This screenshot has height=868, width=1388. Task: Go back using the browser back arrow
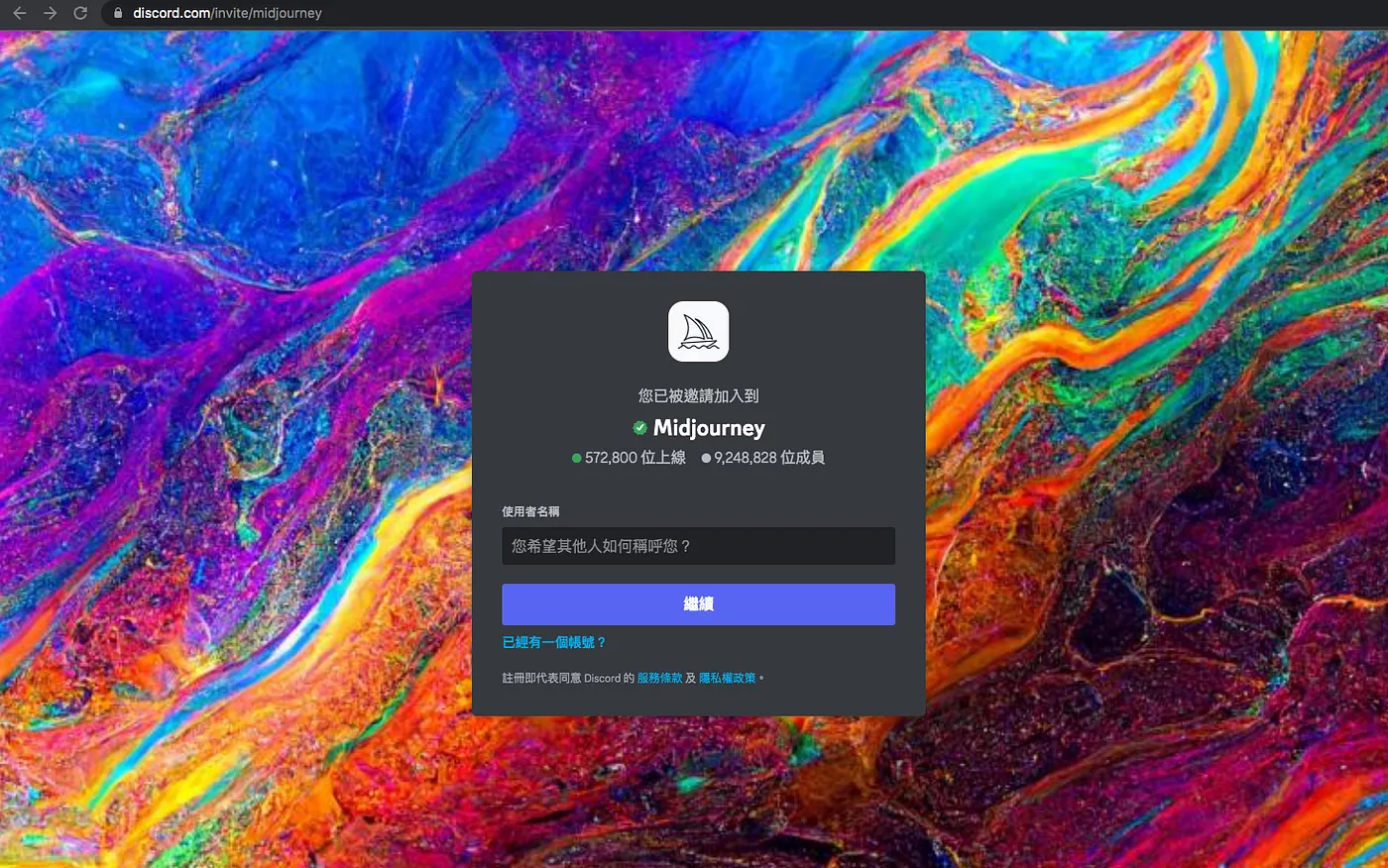coord(20,13)
